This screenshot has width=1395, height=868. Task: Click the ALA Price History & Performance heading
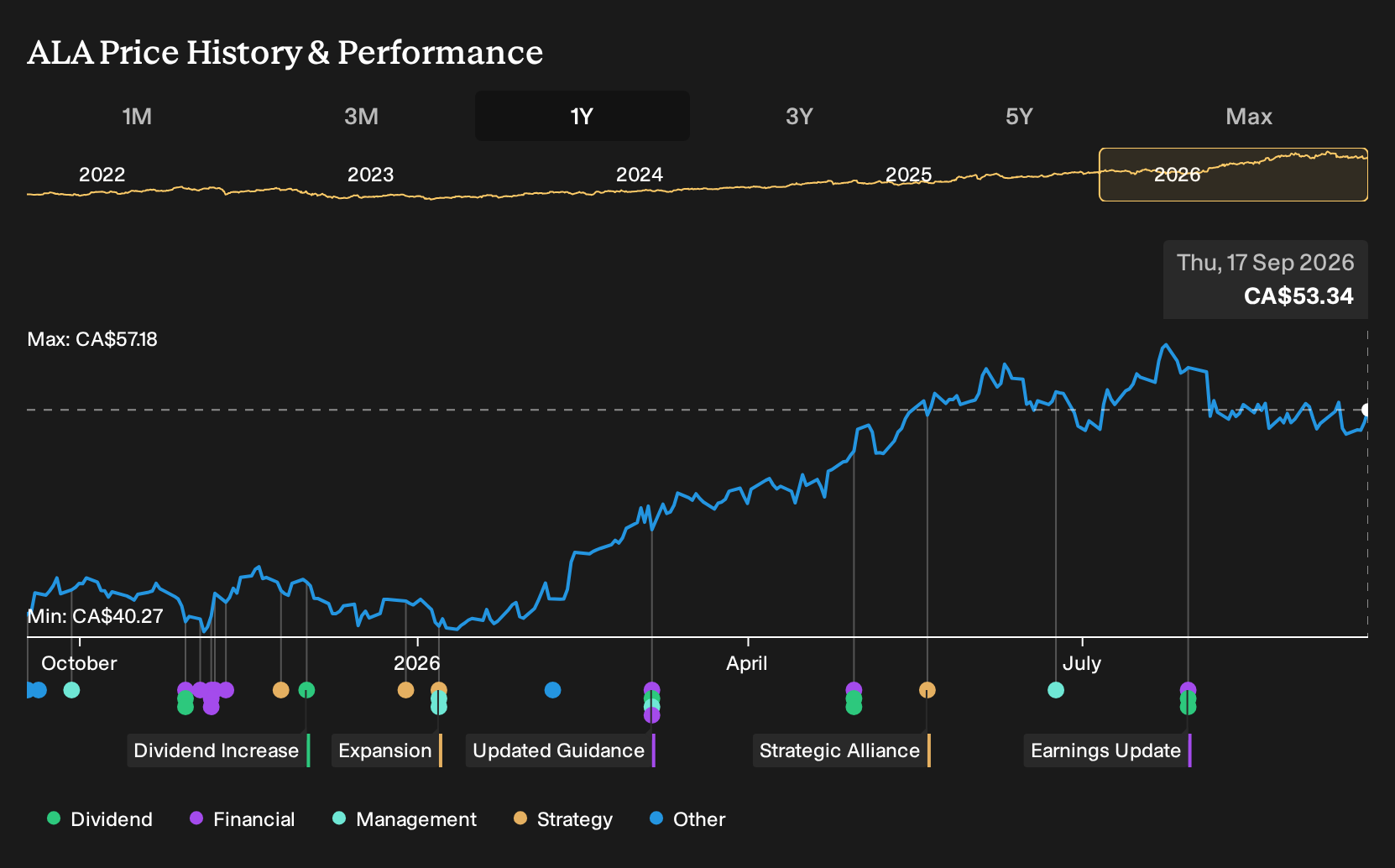point(285,52)
